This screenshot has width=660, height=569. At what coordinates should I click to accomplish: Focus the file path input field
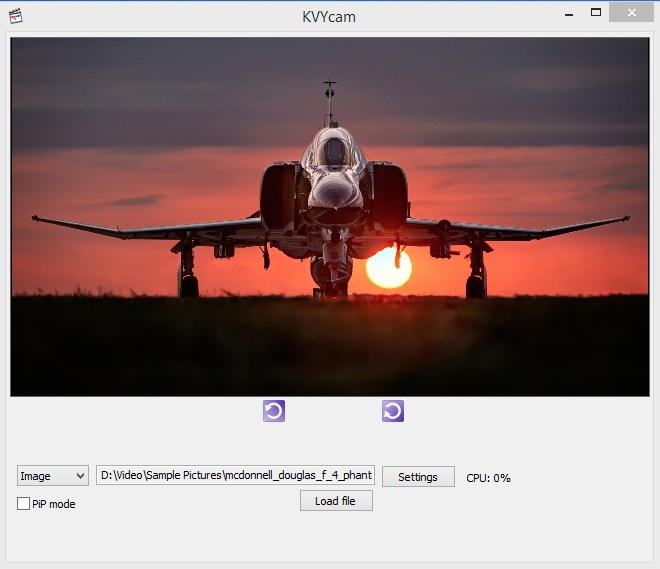pyautogui.click(x=235, y=475)
